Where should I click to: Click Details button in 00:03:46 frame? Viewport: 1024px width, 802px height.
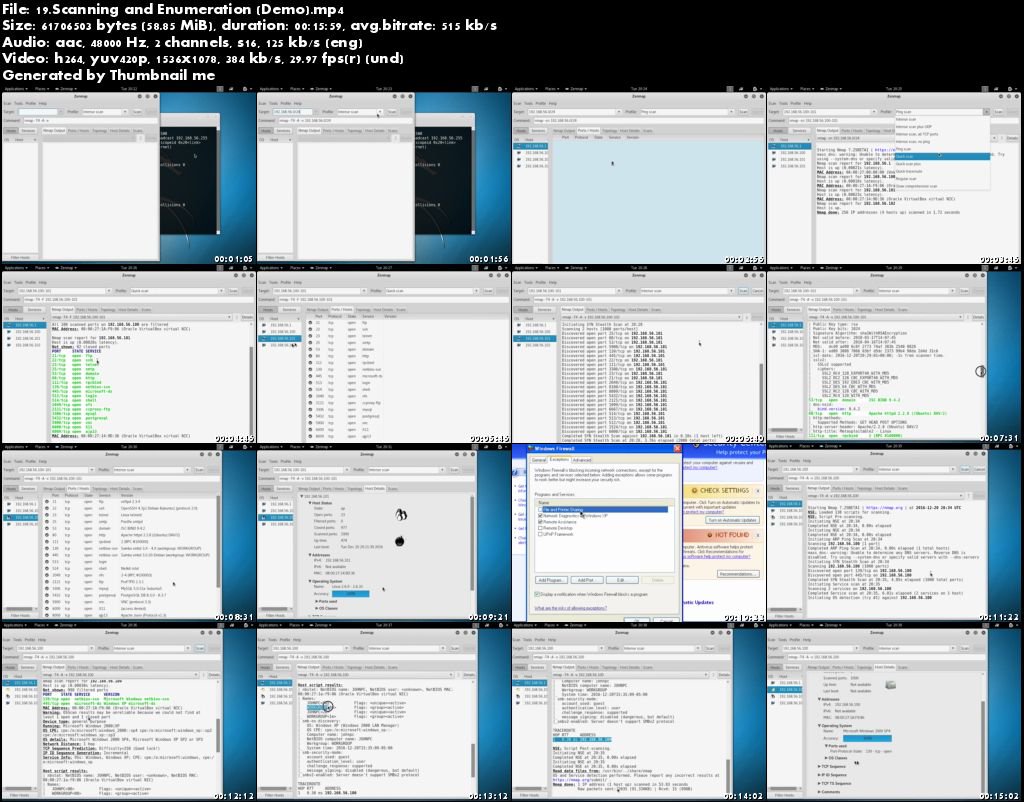pos(1011,138)
